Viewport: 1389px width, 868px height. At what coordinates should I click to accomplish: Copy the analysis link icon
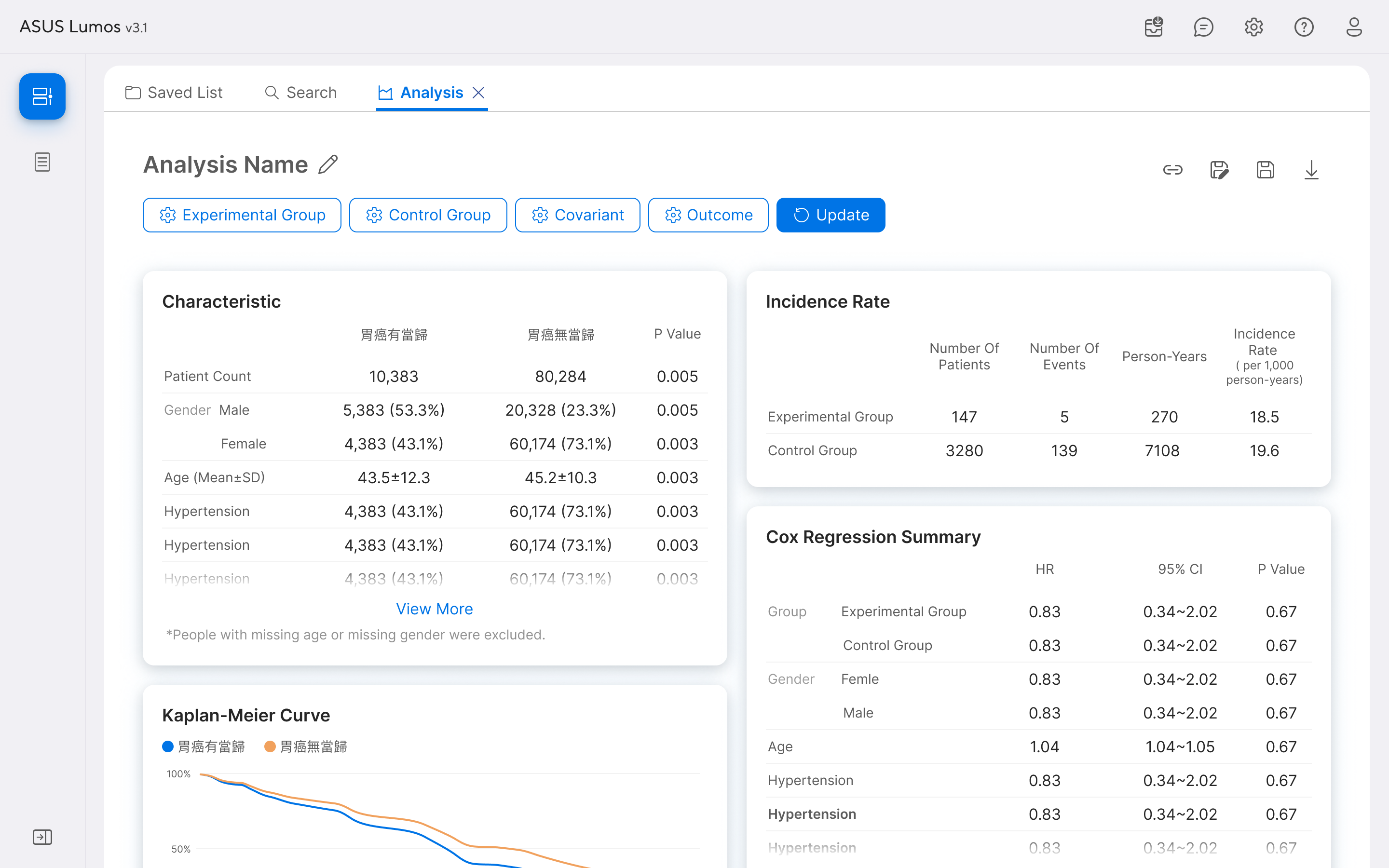(x=1172, y=170)
